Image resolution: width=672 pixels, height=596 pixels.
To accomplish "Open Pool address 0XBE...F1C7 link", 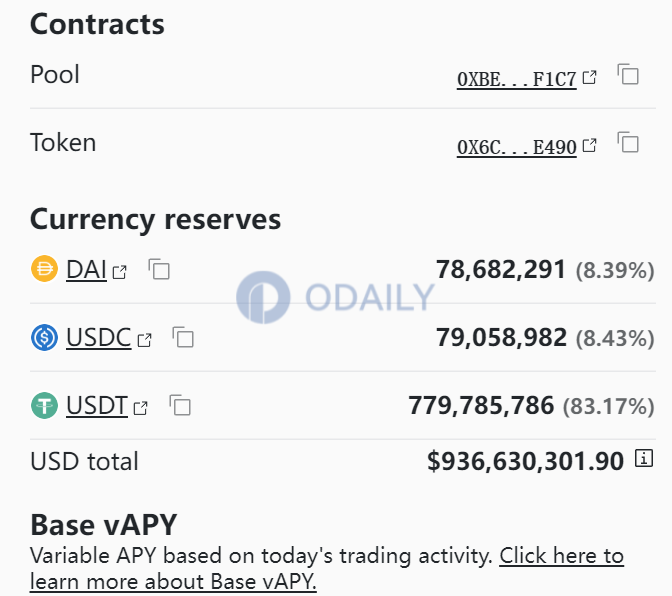I will pos(516,80).
